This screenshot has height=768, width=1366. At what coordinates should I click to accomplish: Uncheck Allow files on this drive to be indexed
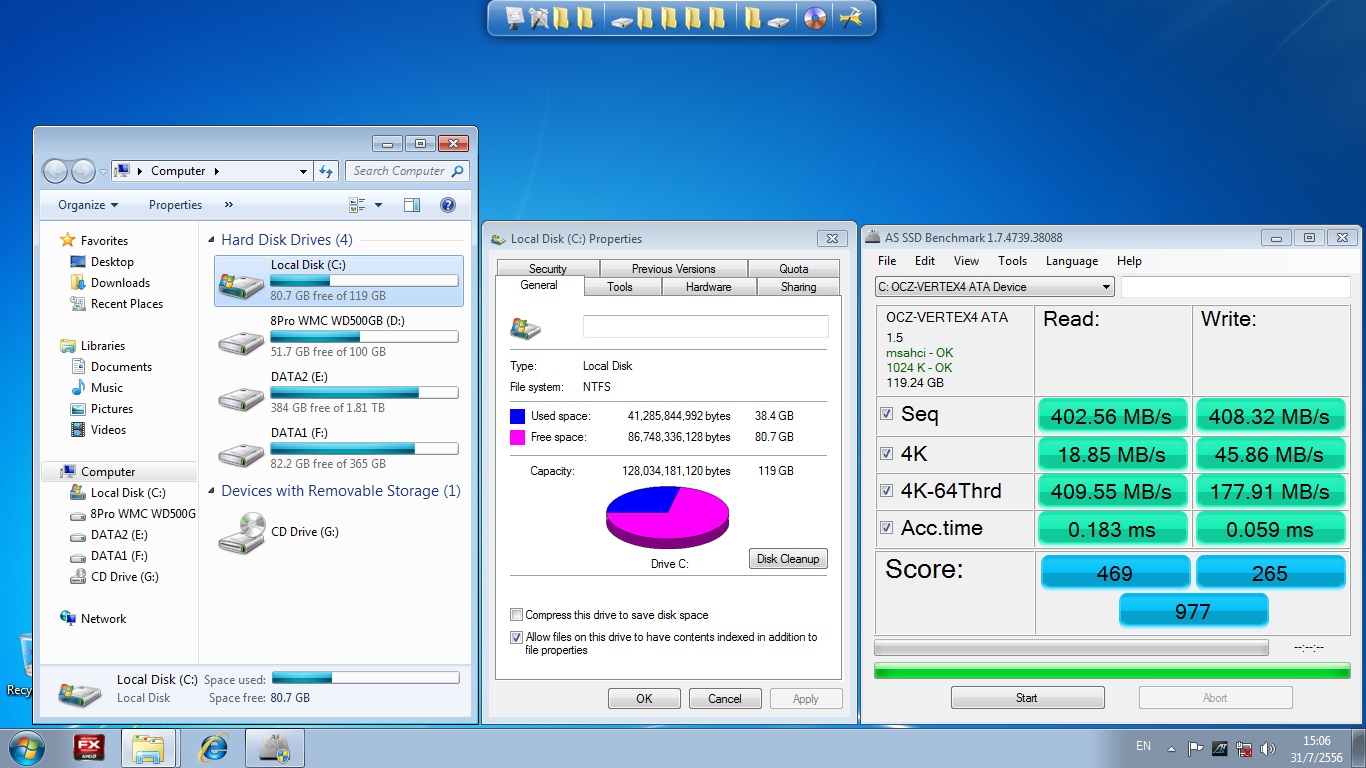click(x=516, y=637)
